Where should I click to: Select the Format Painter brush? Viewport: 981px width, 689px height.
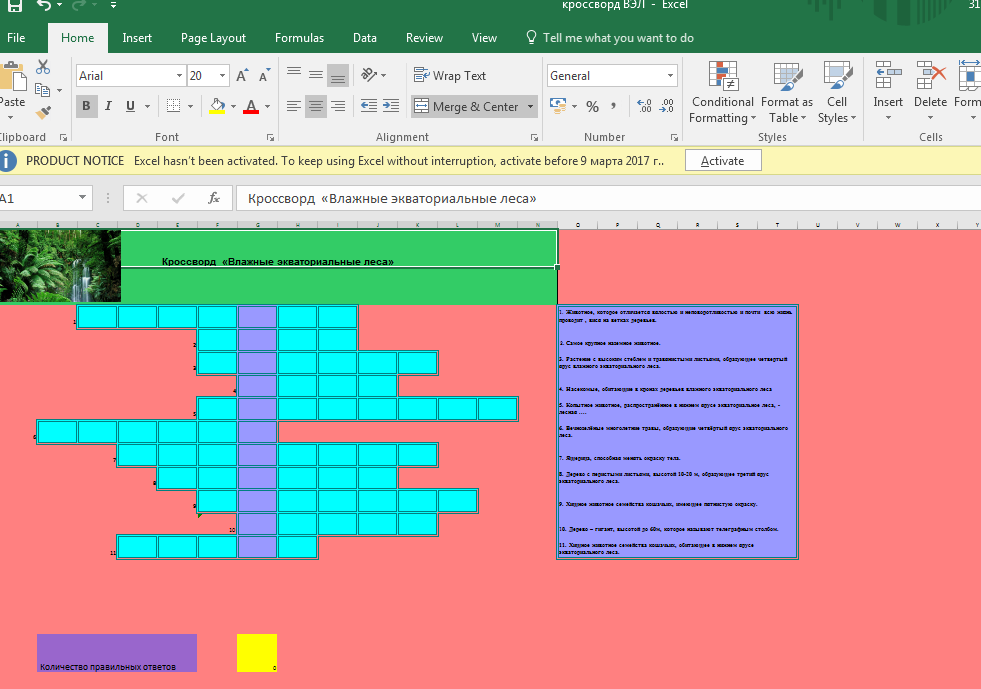coord(43,114)
